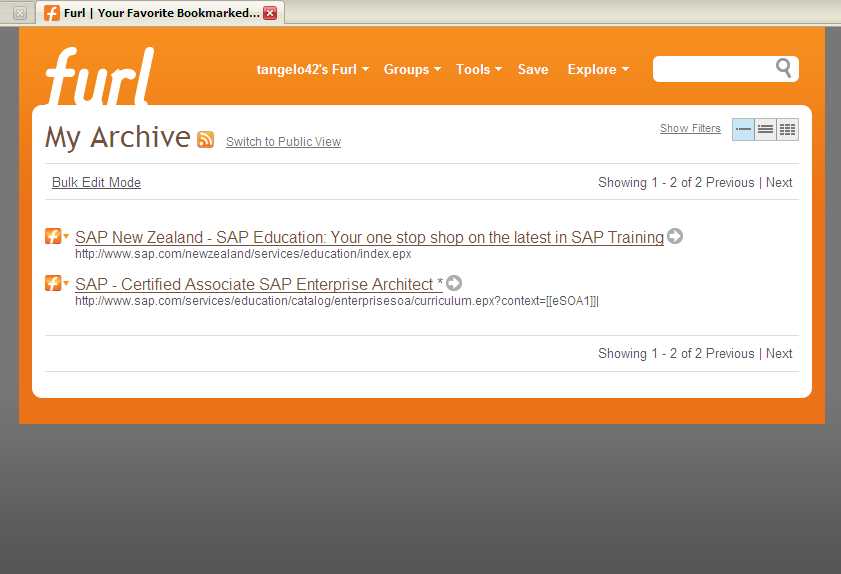Click Save in the navigation bar
This screenshot has height=574, width=841.
pos(533,69)
